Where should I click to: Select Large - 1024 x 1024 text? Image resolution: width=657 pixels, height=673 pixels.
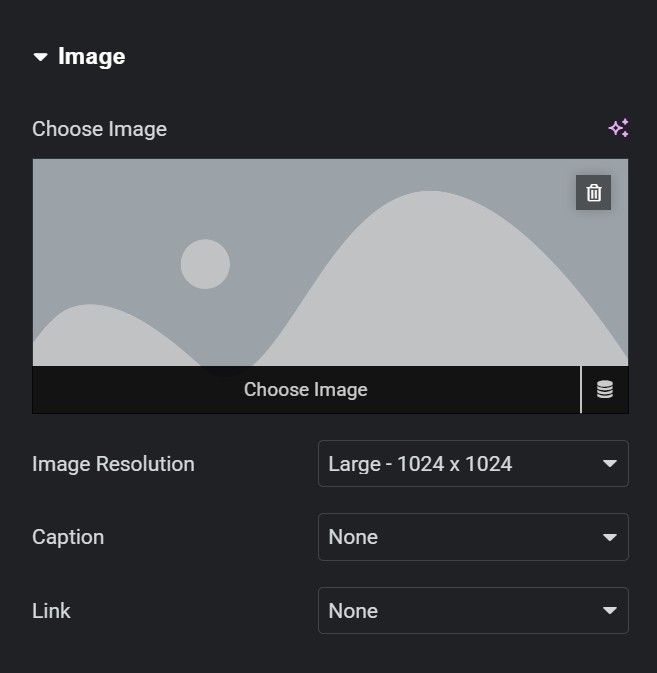tap(420, 464)
